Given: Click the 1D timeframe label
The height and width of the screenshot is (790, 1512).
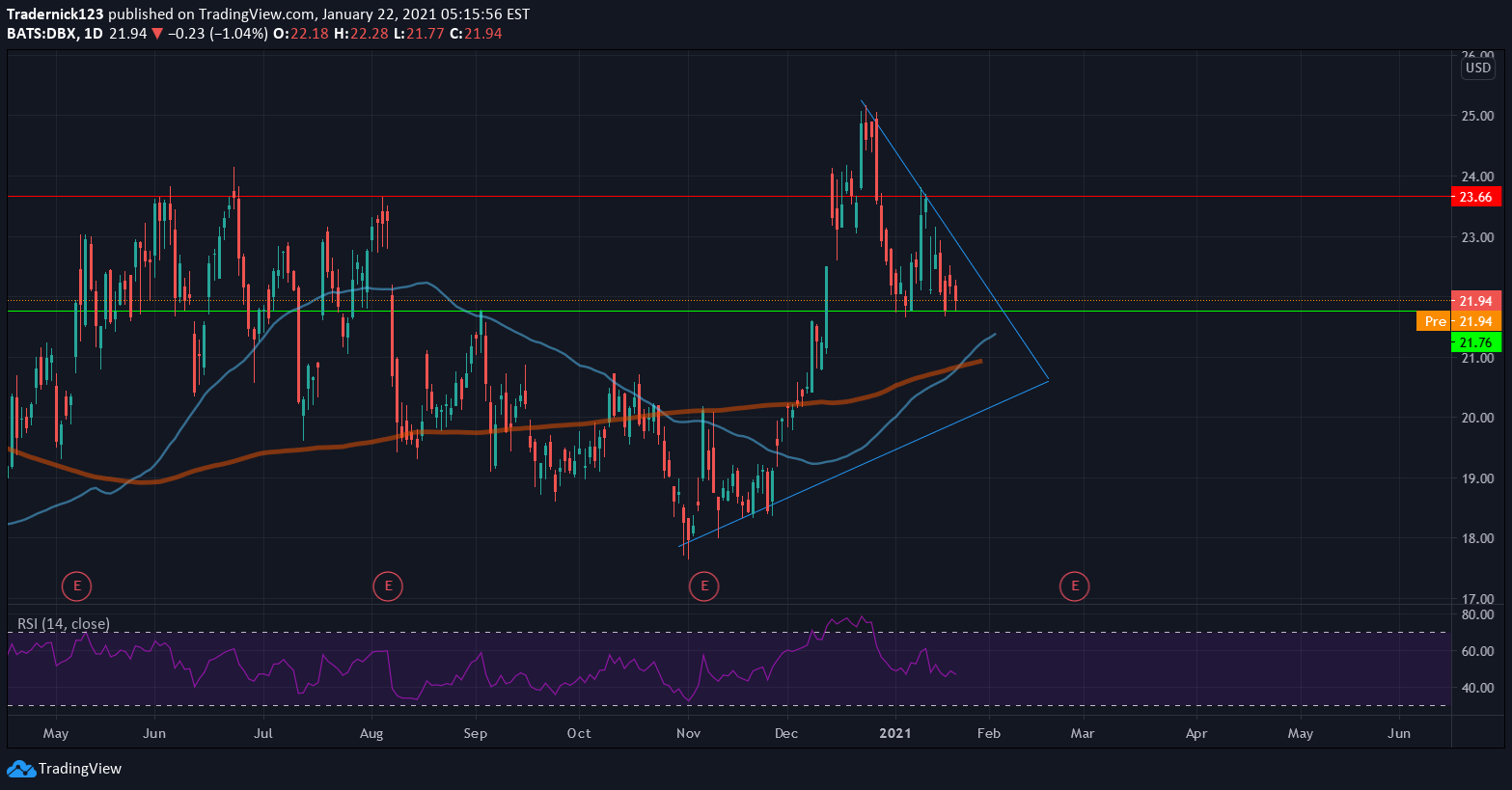Looking at the screenshot, I should (94, 34).
